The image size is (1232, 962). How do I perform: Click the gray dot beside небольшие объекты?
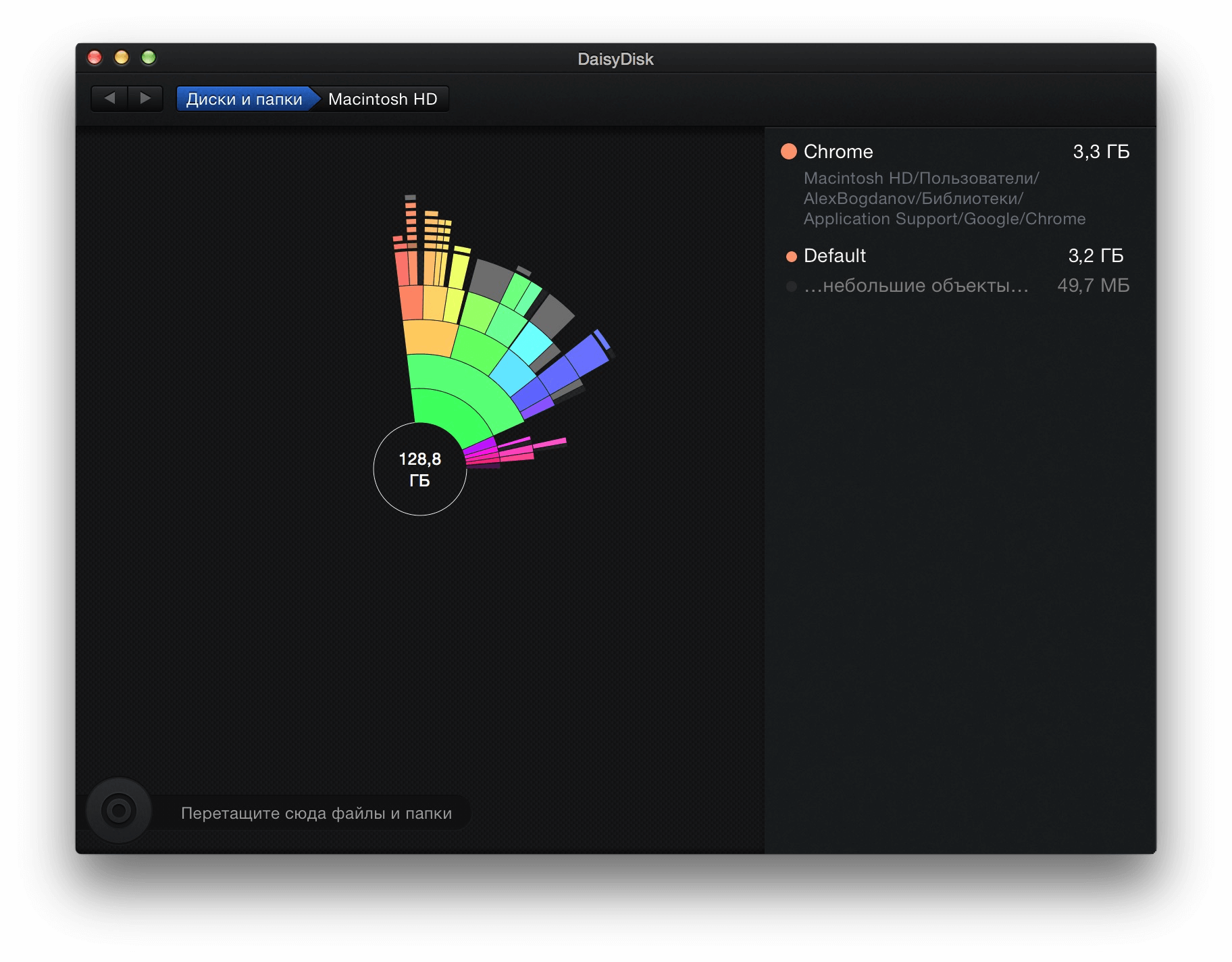pos(791,286)
